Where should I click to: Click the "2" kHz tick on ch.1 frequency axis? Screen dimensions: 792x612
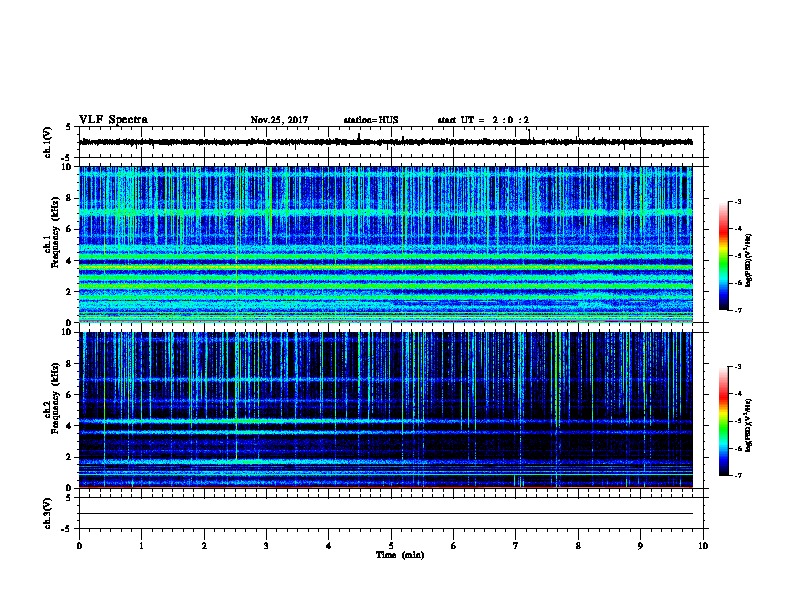click(69, 291)
